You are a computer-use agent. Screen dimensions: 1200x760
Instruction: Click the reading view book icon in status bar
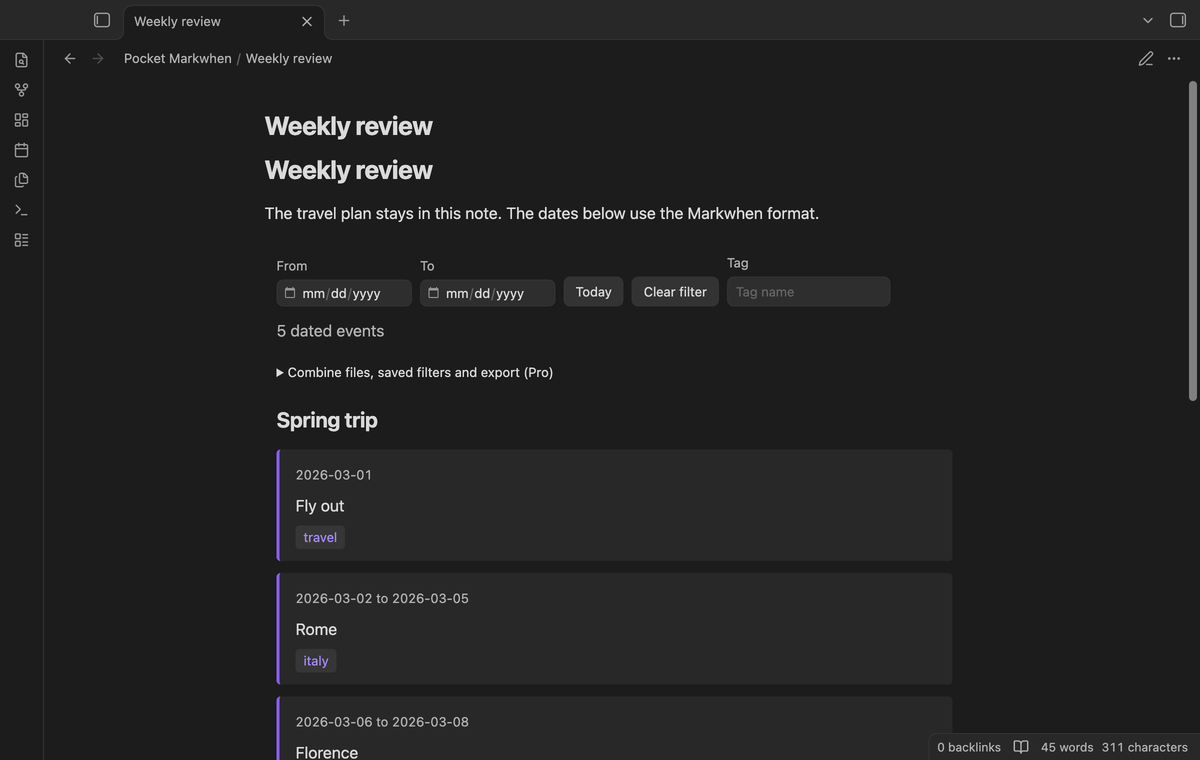(1021, 747)
